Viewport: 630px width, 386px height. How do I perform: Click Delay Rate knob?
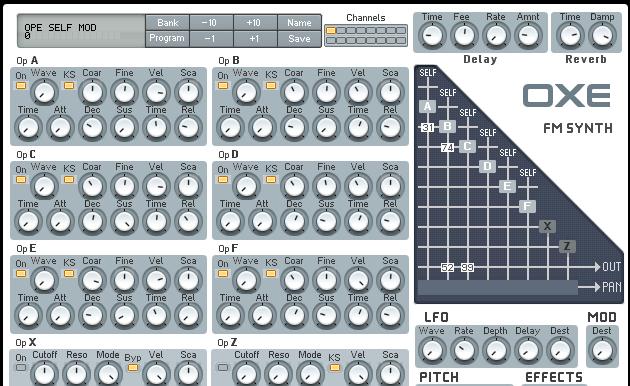496,35
